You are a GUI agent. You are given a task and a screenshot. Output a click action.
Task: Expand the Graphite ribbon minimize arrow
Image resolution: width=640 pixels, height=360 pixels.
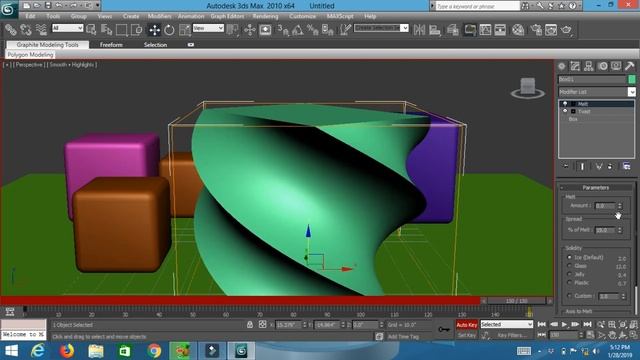coord(191,44)
